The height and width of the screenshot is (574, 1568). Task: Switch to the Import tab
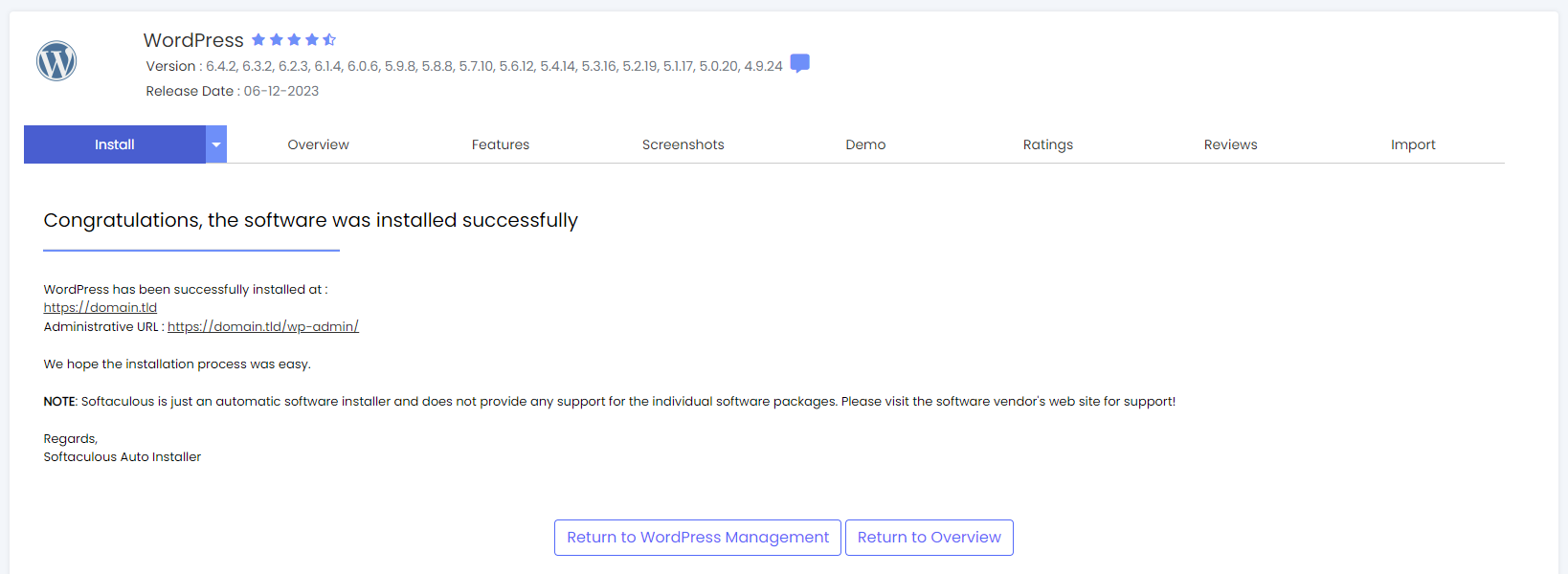click(x=1413, y=144)
